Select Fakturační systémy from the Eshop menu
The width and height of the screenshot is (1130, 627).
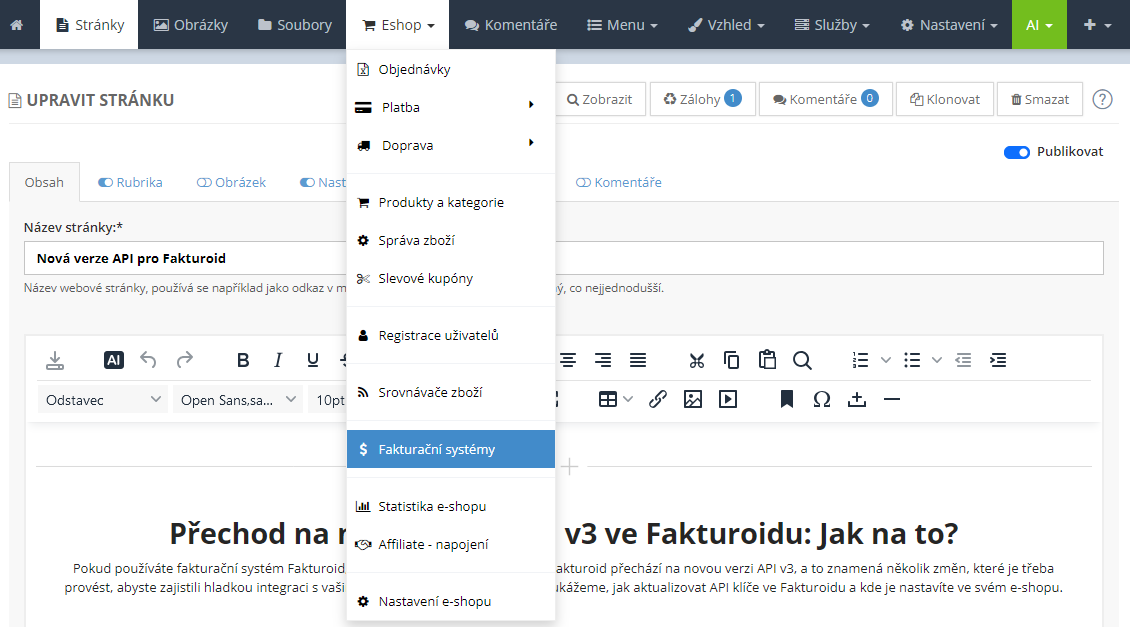[x=450, y=449]
